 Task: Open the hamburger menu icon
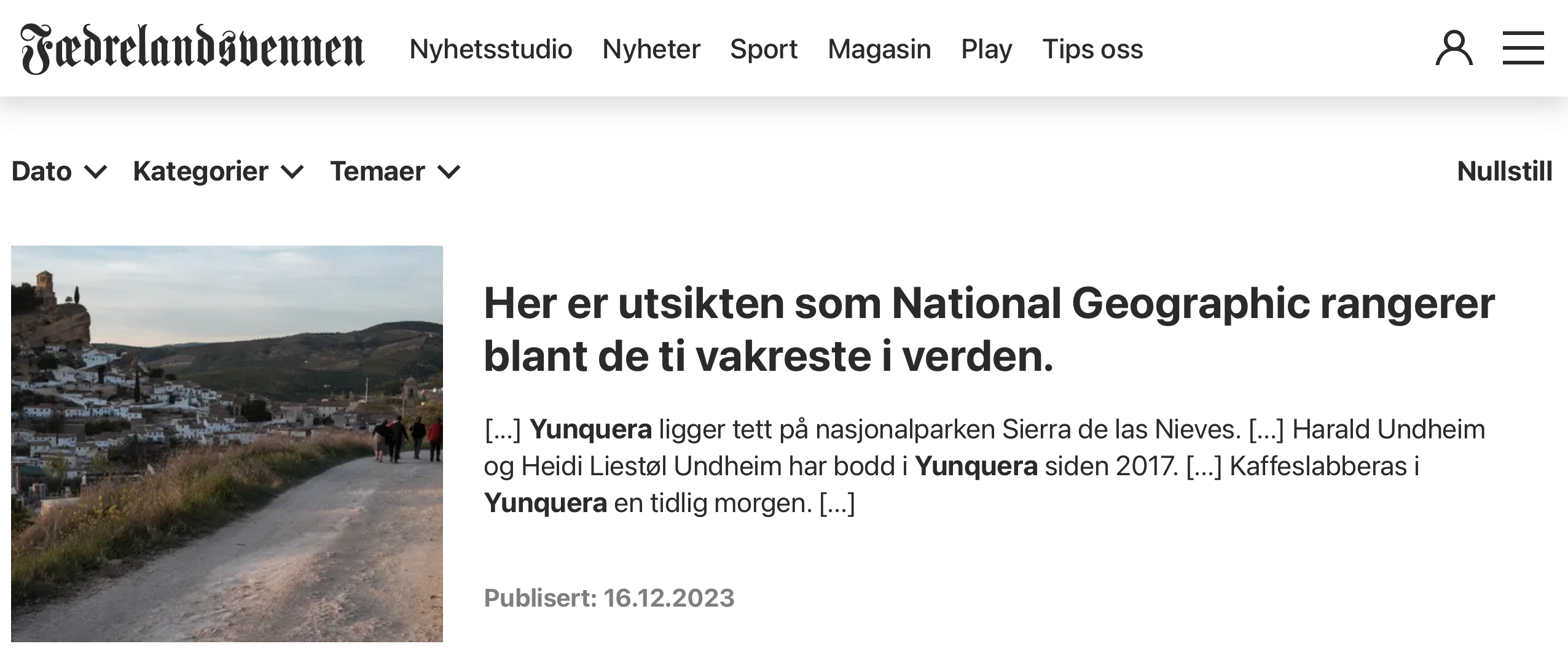click(x=1523, y=49)
